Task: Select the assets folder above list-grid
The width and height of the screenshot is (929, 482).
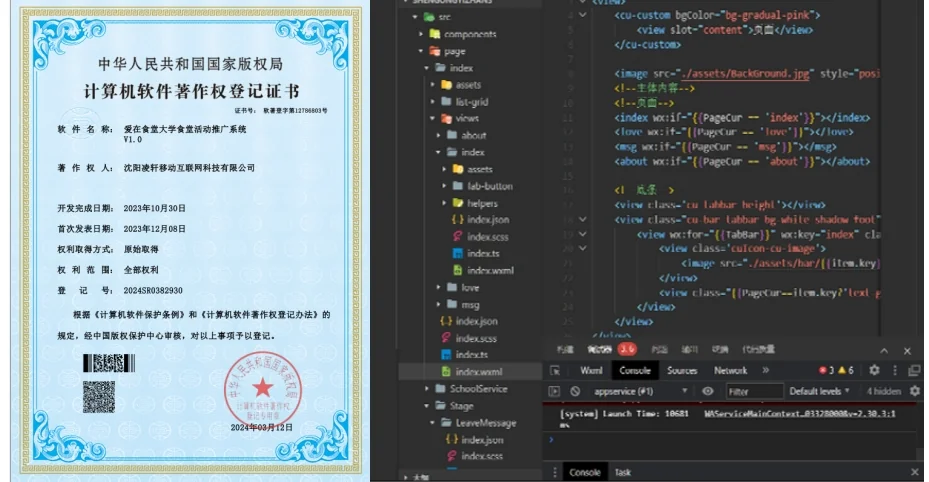Action: pos(468,85)
